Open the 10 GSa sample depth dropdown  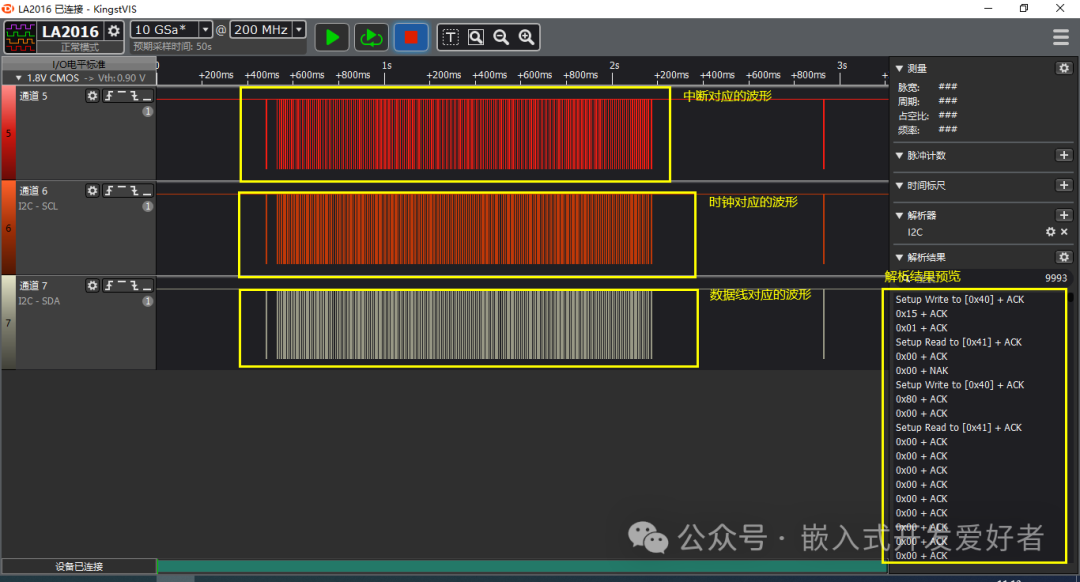(206, 30)
